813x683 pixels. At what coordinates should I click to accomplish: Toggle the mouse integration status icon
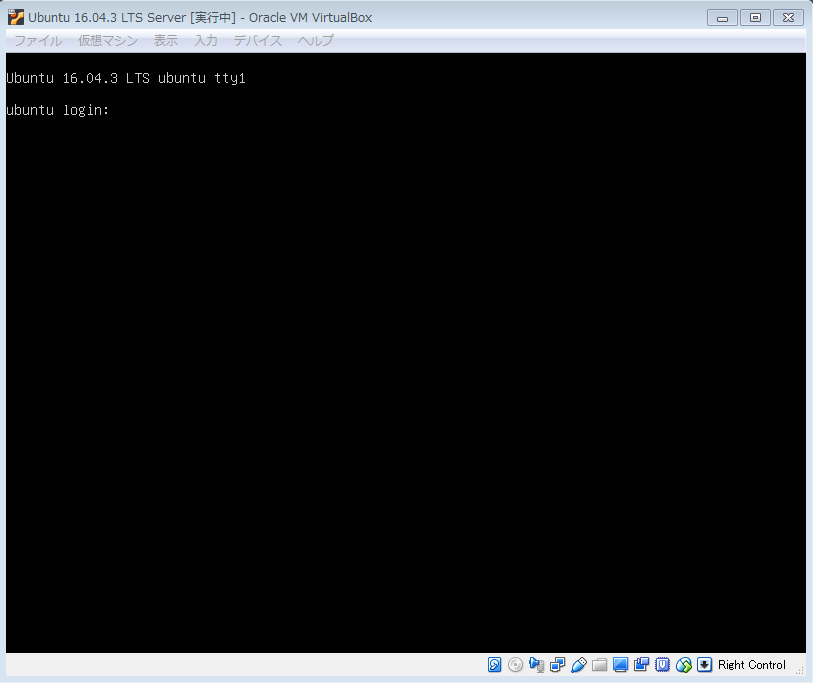coord(684,665)
